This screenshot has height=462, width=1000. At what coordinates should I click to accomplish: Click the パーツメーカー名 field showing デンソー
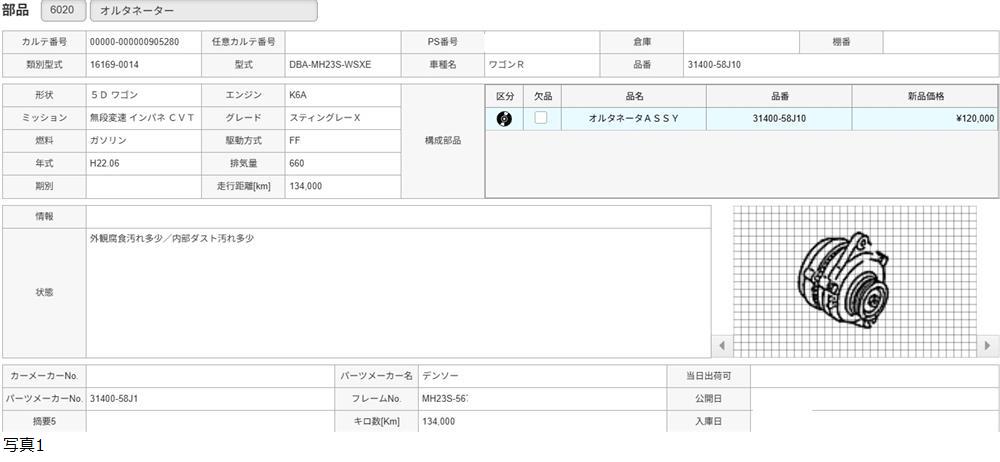point(541,376)
